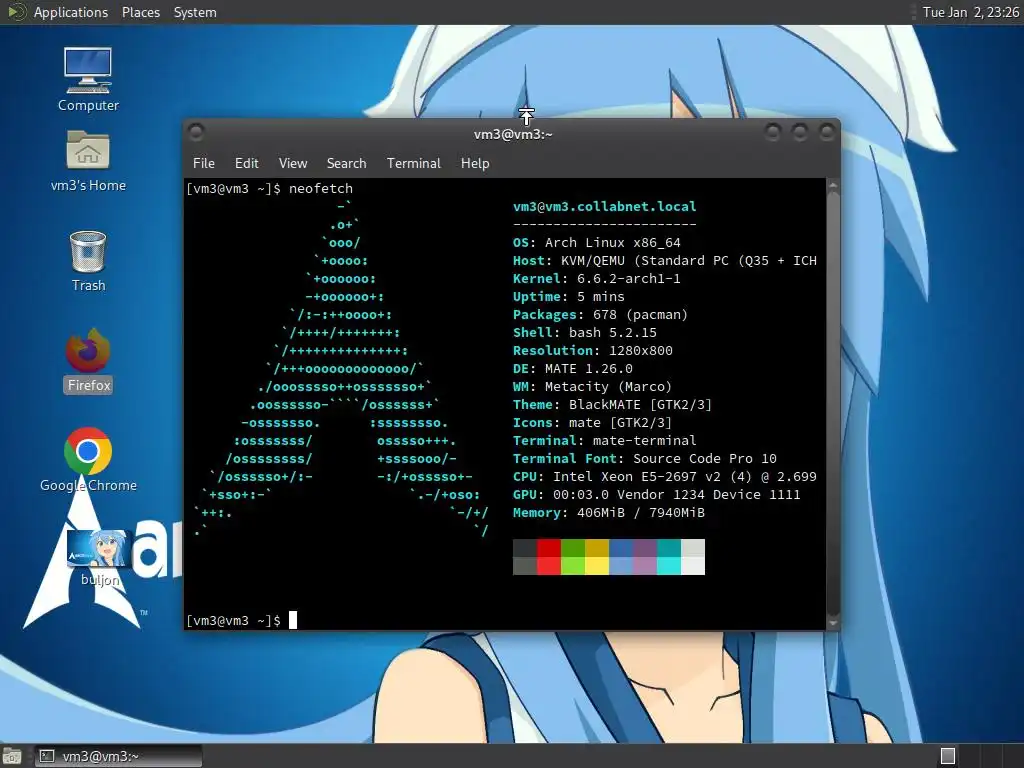Click the Resolution: 1280x800 line
1024x768 pixels.
point(592,351)
